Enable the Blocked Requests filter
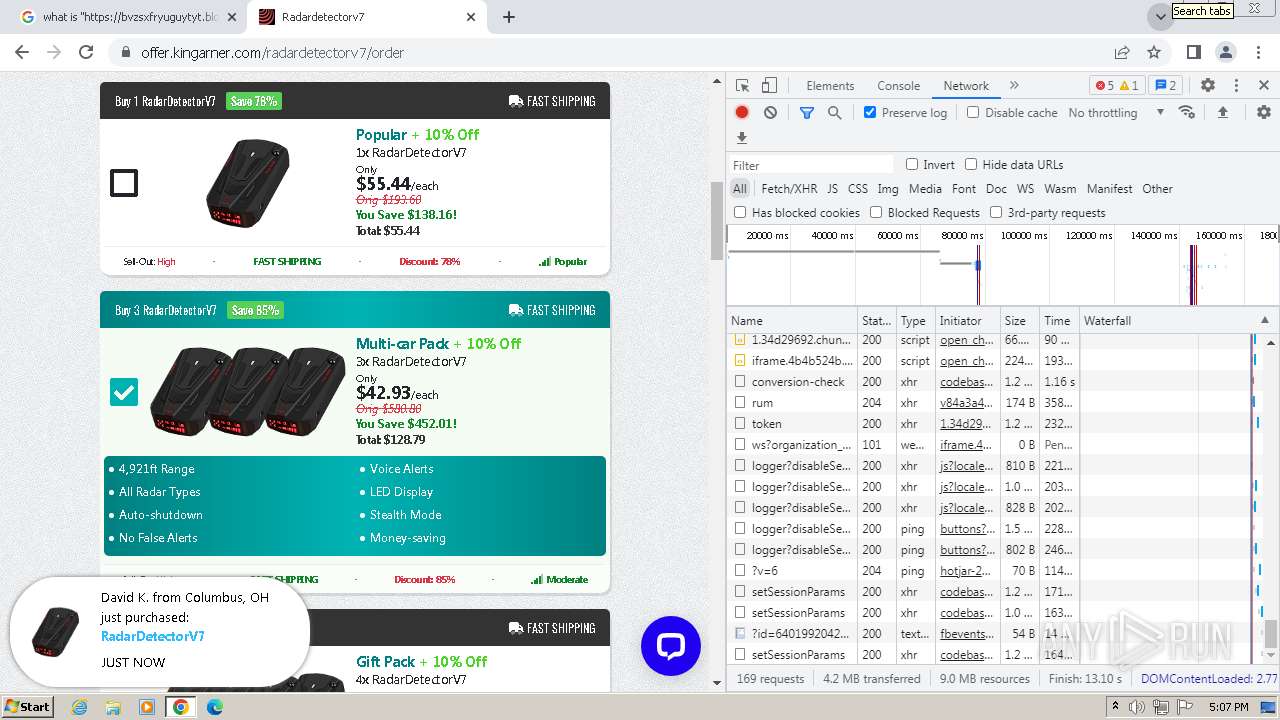The image size is (1280, 720). coord(876,213)
